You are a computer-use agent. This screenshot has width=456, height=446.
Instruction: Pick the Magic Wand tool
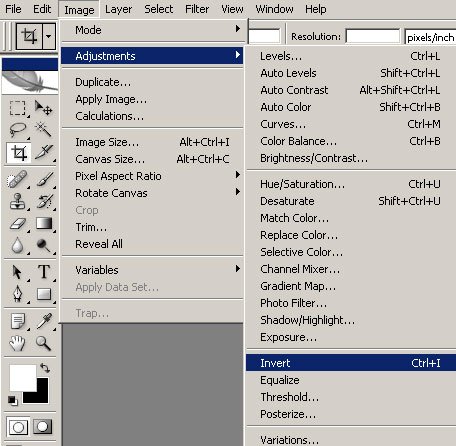click(43, 130)
